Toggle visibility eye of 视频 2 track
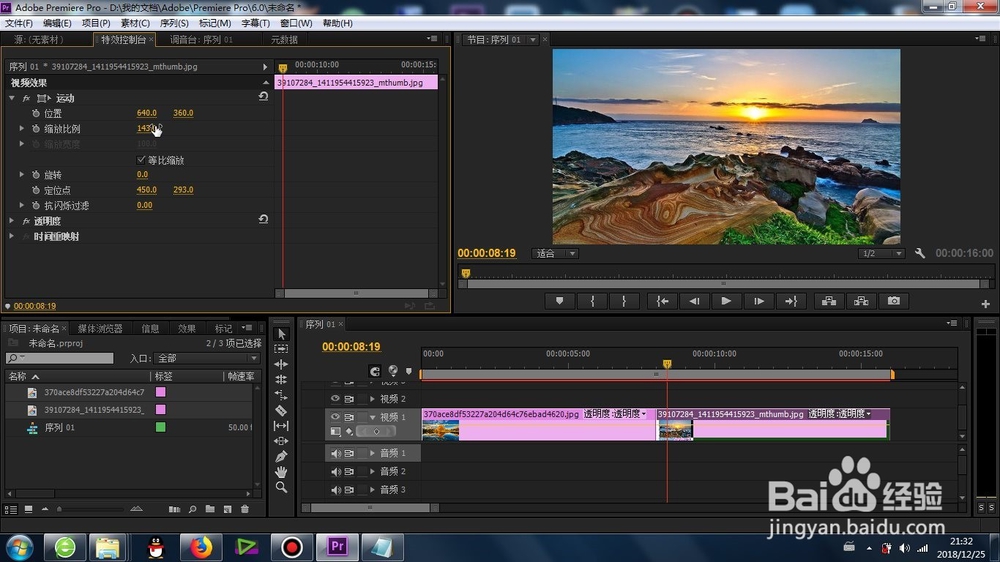 335,399
